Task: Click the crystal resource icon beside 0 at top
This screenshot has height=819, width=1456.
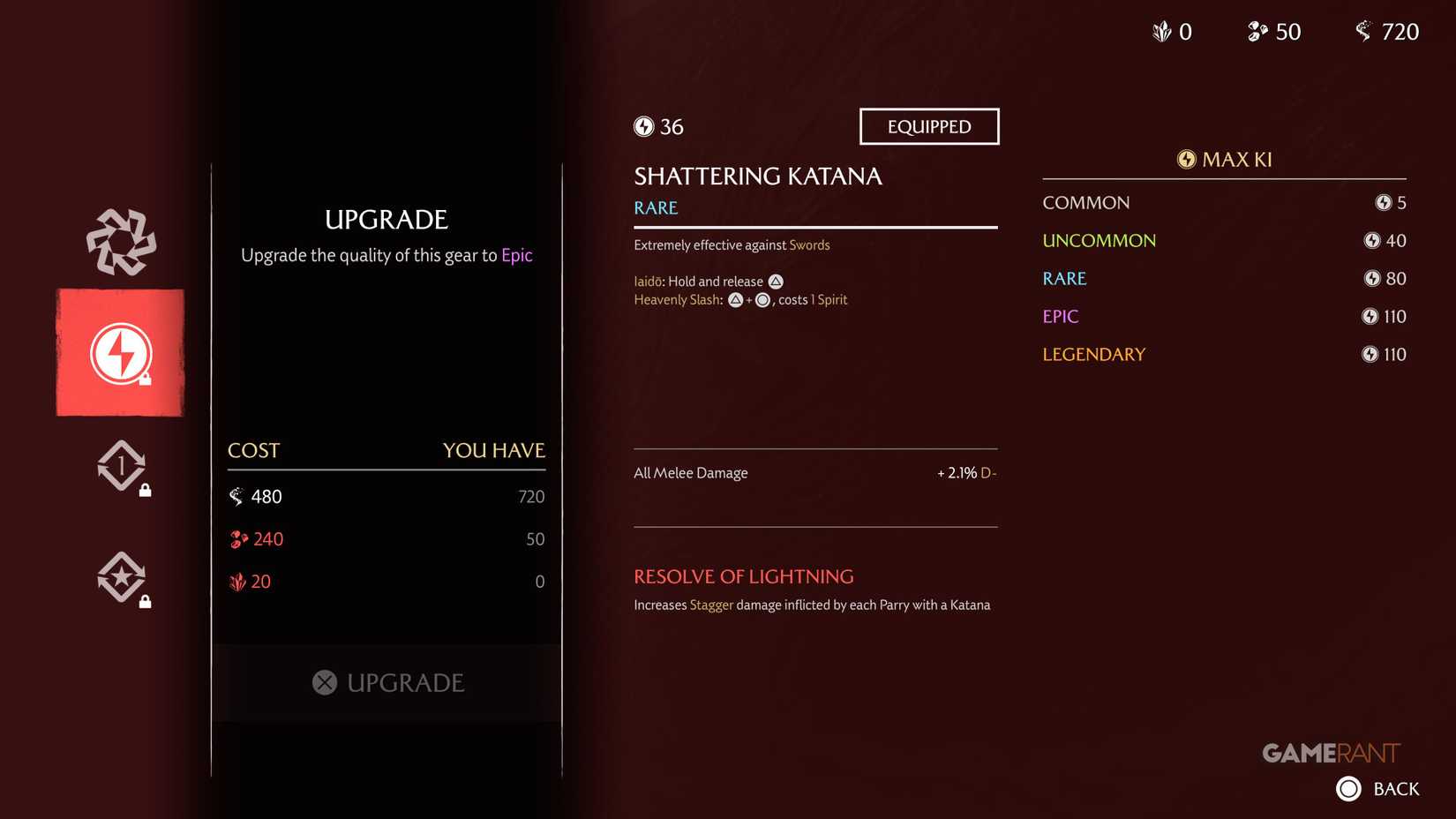Action: tap(1162, 32)
